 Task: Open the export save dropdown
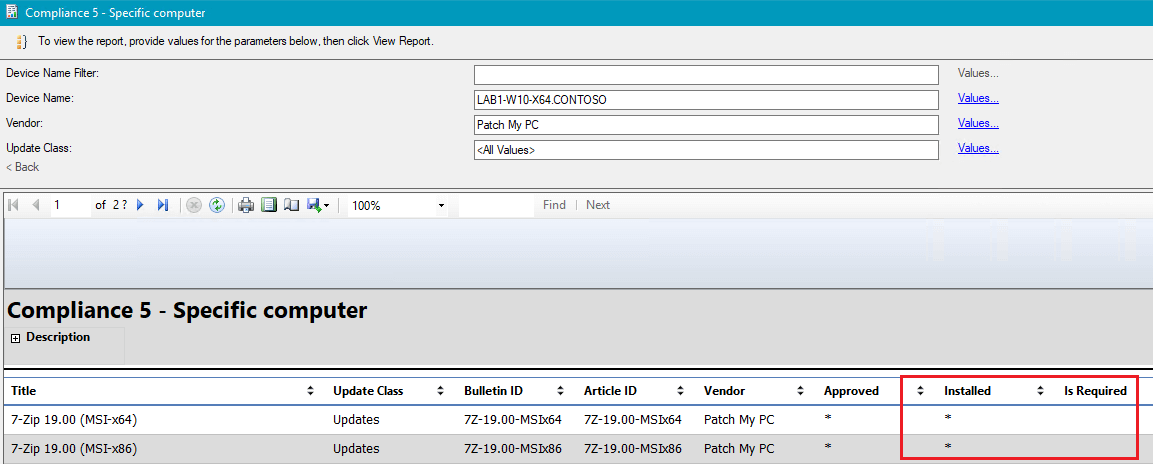tap(318, 205)
